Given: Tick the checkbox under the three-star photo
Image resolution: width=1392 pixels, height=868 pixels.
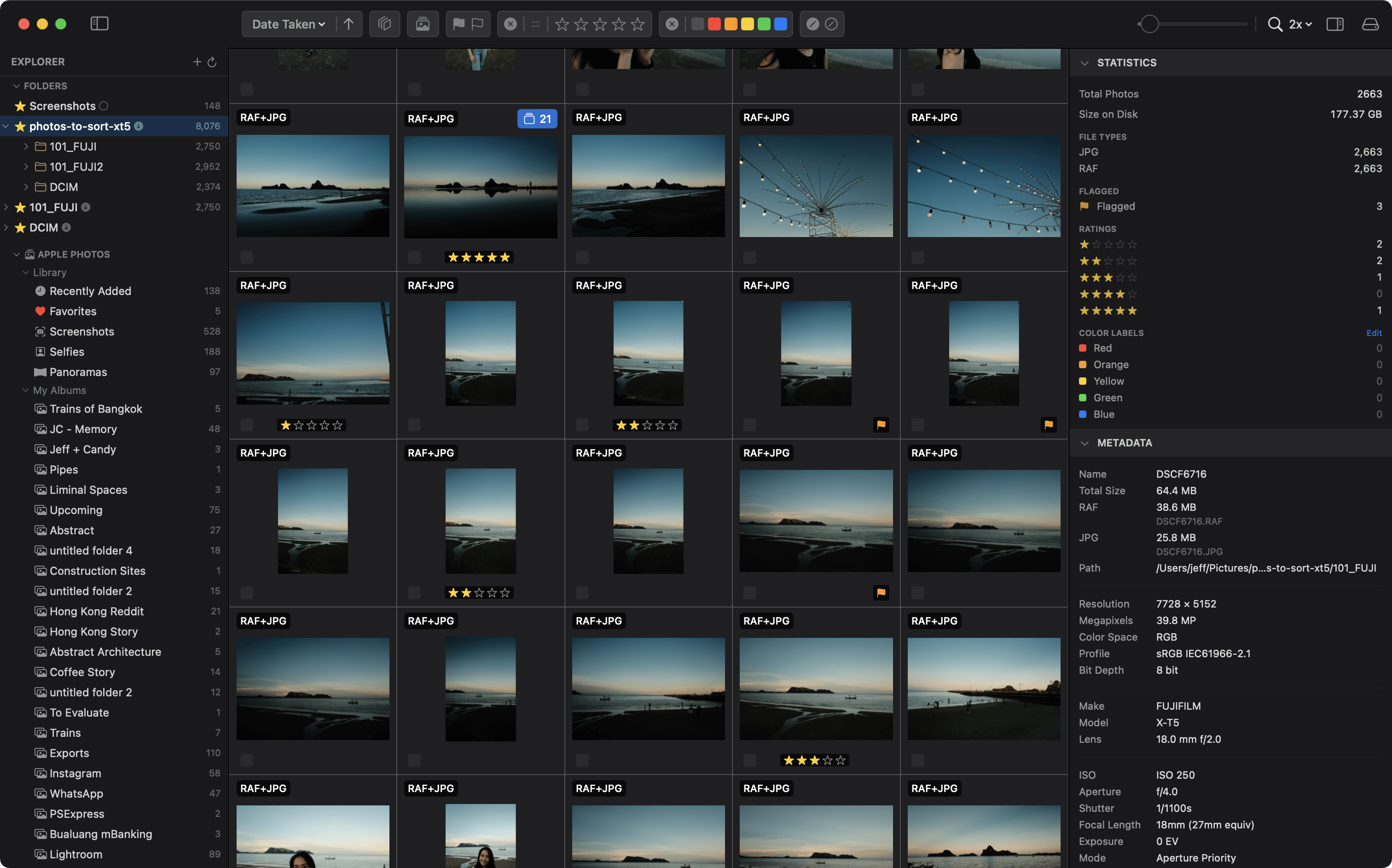Looking at the screenshot, I should [750, 760].
